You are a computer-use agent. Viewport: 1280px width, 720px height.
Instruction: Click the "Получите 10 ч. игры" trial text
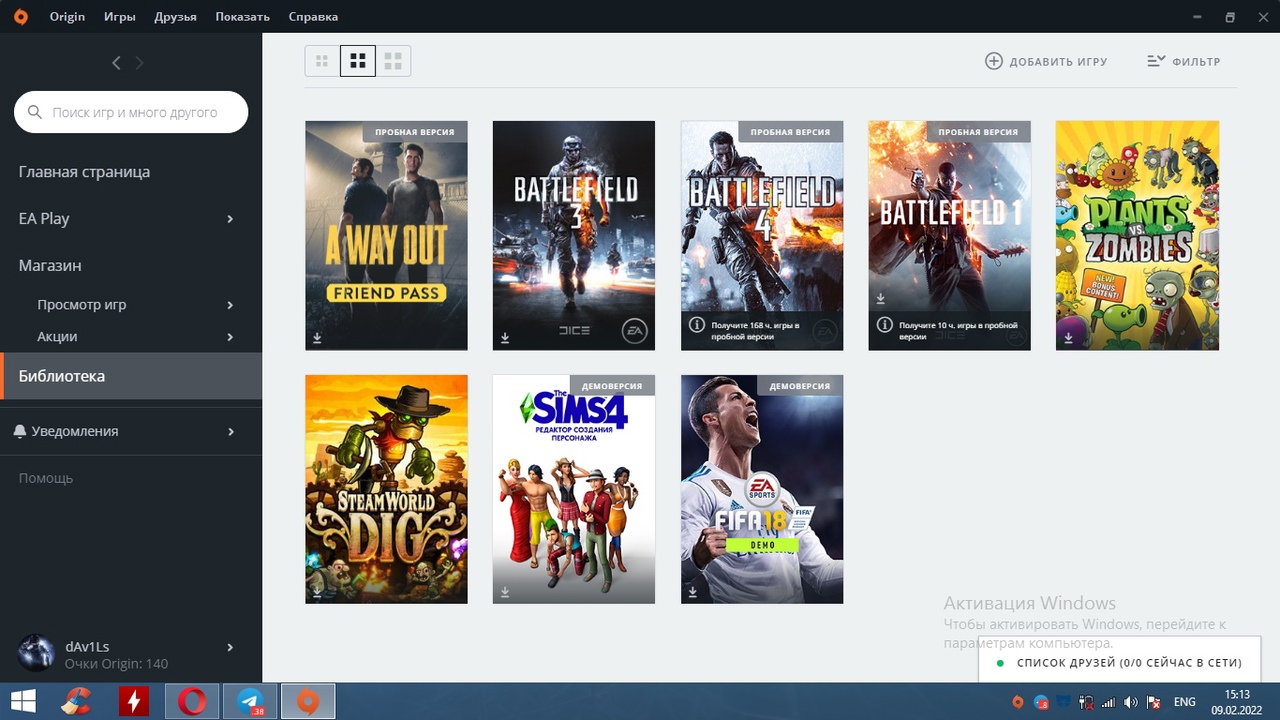958,331
